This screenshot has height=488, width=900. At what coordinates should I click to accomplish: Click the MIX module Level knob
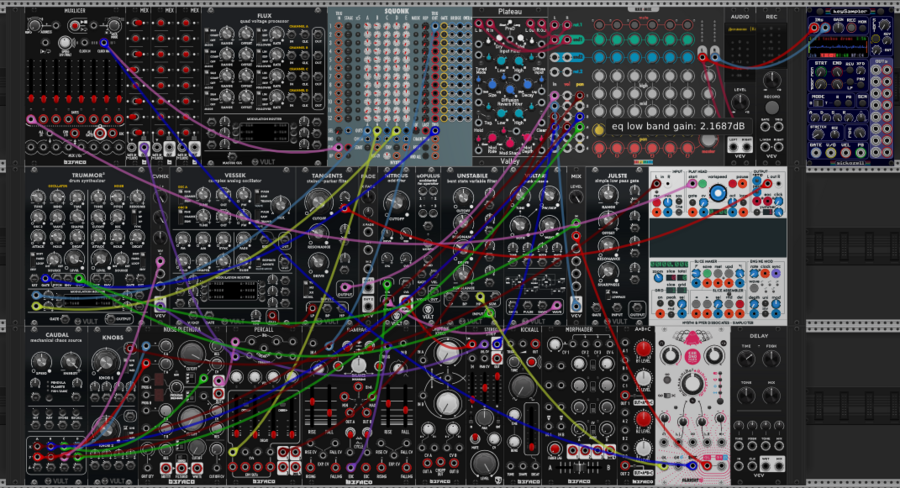point(576,199)
